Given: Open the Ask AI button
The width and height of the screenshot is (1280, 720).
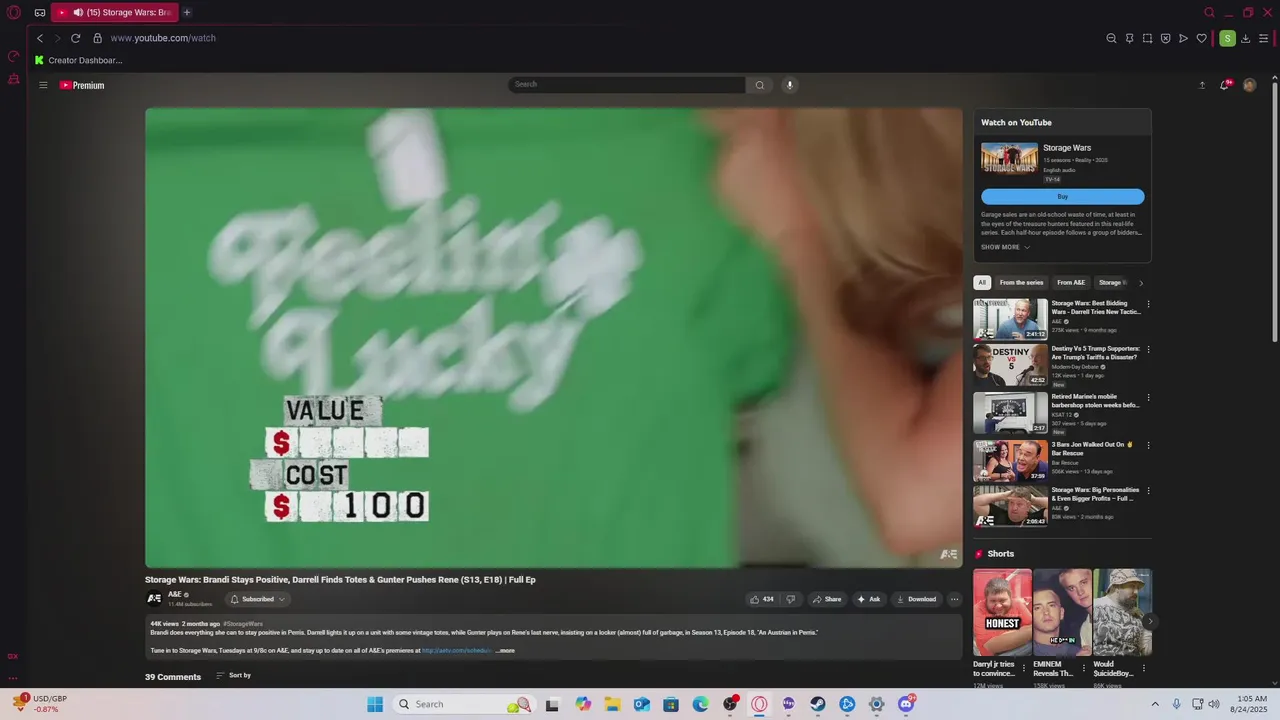Looking at the screenshot, I should pos(869,599).
